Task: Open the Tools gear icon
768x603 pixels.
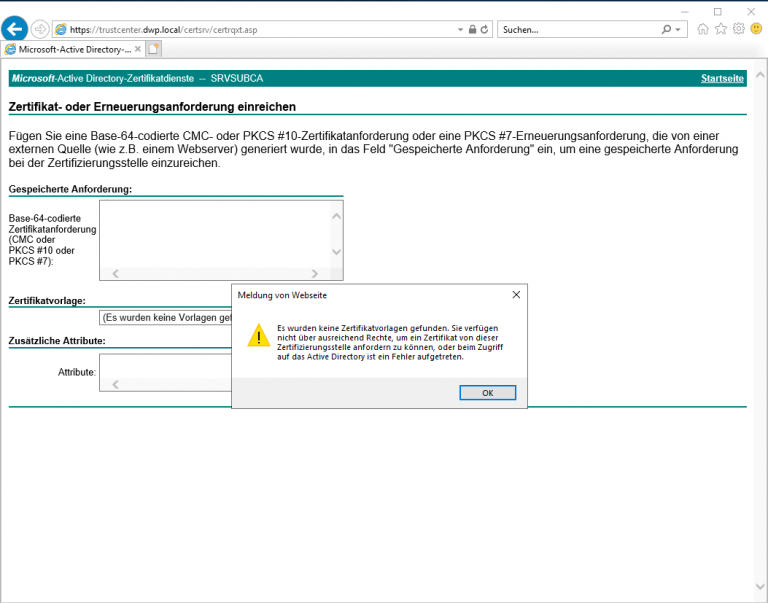Action: 739,29
